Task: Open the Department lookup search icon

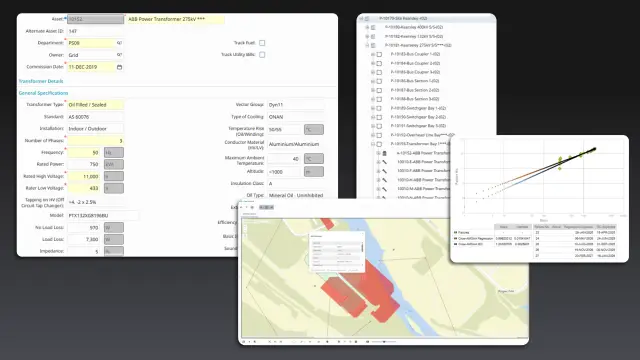Action: [x=119, y=43]
